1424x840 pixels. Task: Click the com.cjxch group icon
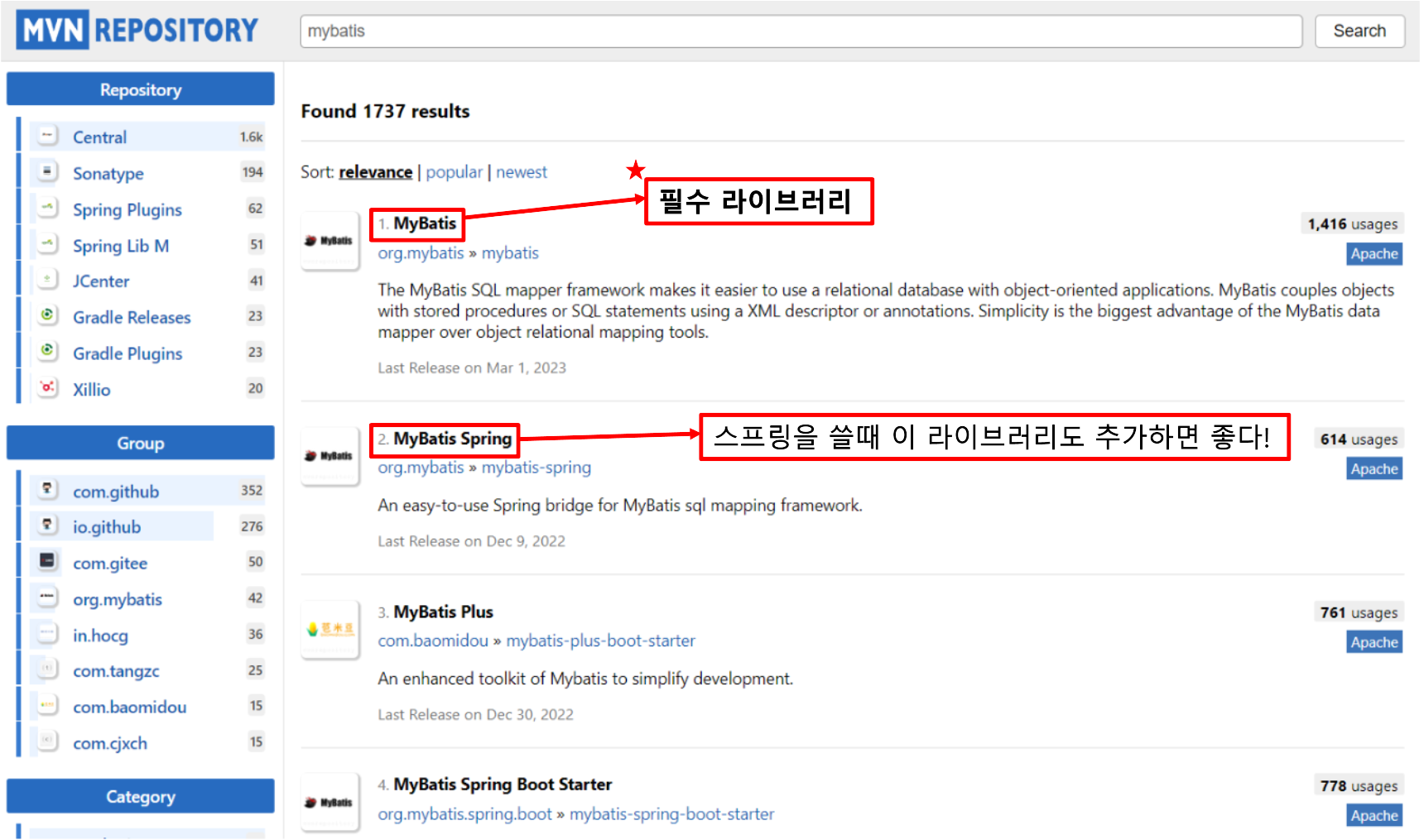(x=48, y=742)
